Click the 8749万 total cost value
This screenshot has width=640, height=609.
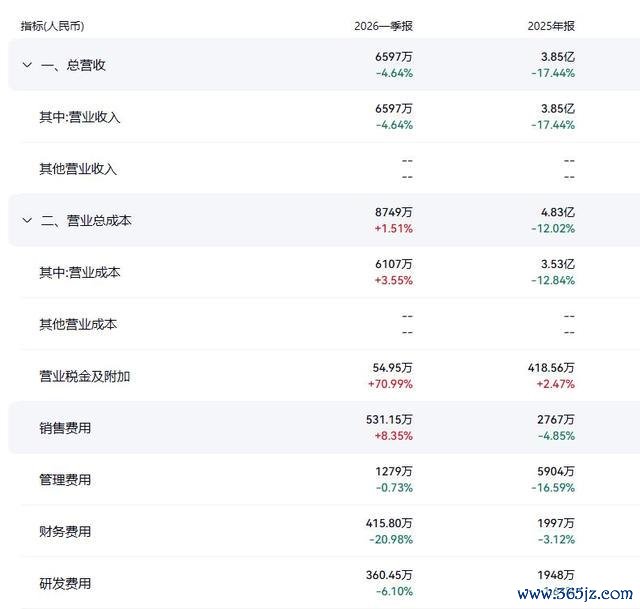click(x=394, y=212)
